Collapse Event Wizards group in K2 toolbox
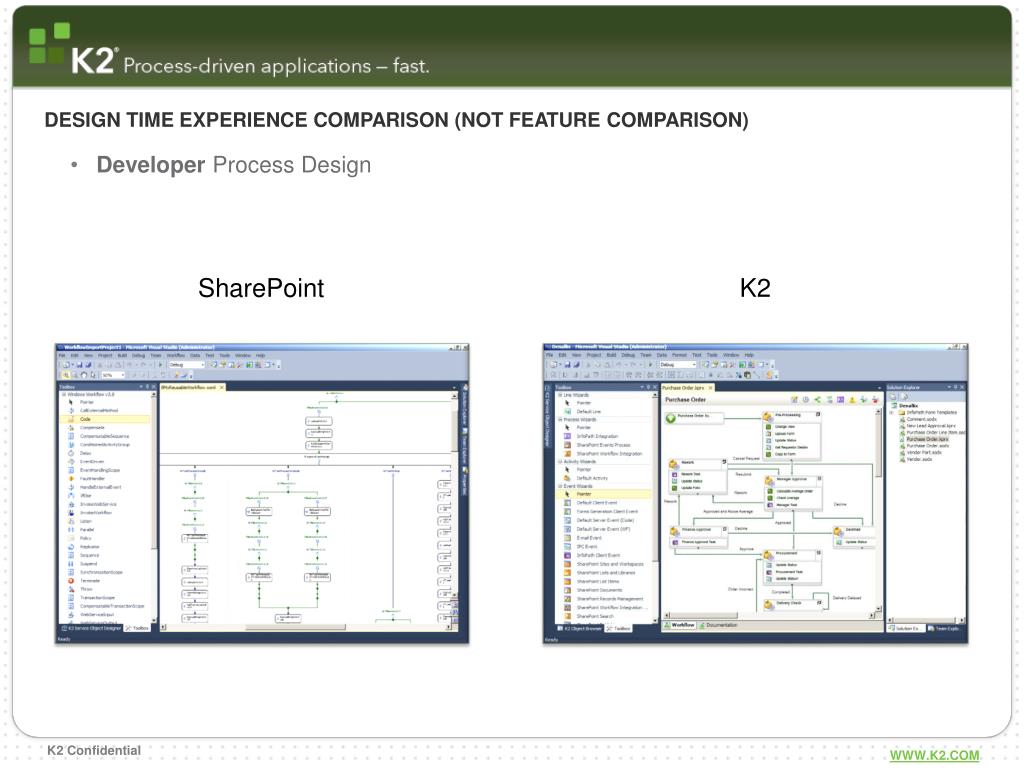 [x=560, y=486]
